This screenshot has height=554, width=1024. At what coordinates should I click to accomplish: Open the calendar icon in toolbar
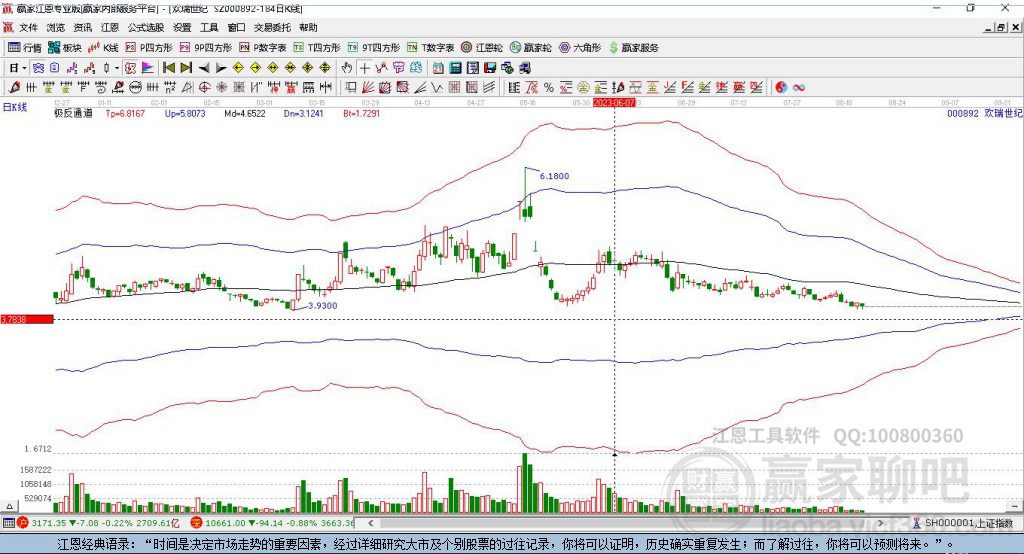pyautogui.click(x=438, y=68)
